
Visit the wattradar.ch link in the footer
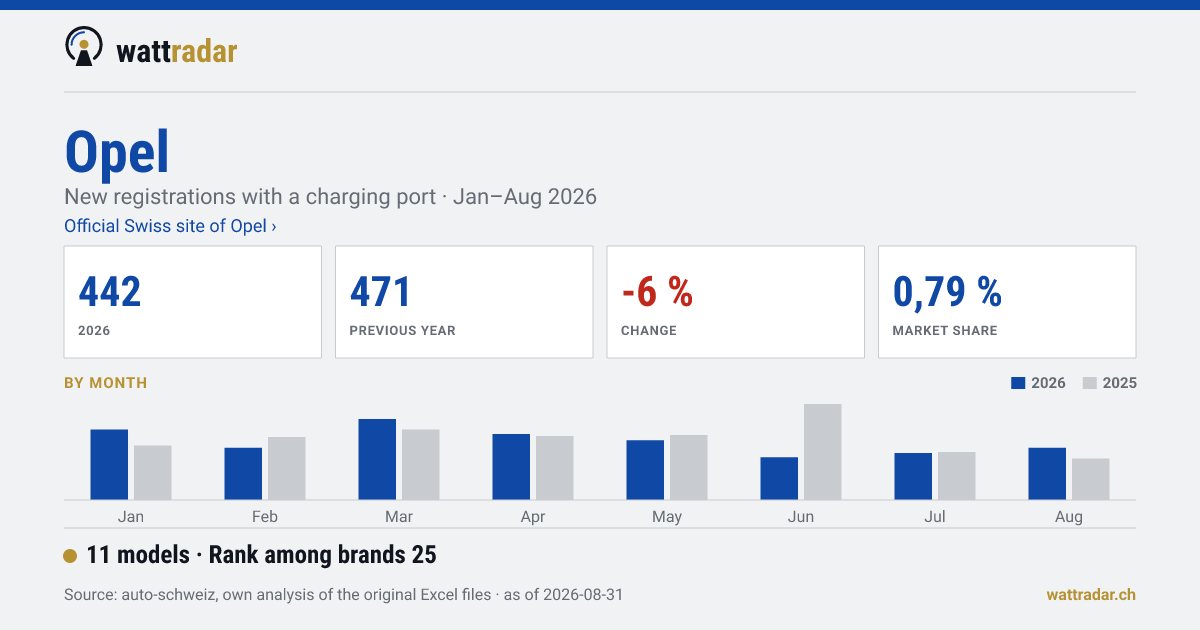point(1091,594)
